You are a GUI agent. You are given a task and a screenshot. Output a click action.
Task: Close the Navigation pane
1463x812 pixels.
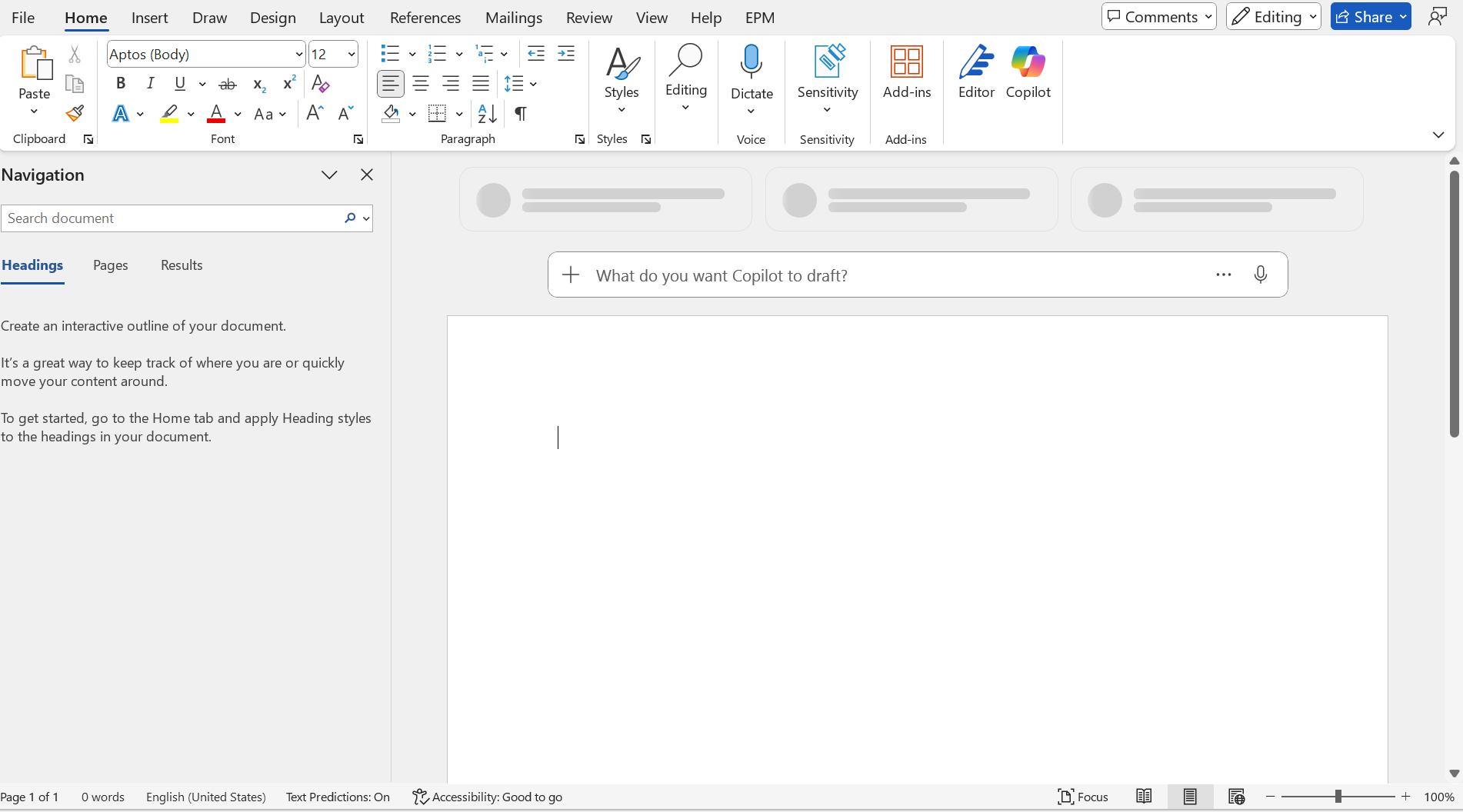(367, 175)
